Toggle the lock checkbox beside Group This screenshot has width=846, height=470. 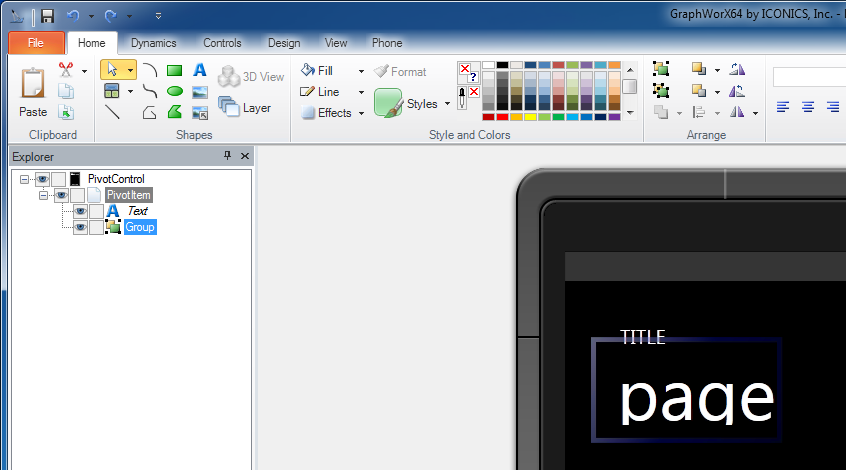(96, 227)
